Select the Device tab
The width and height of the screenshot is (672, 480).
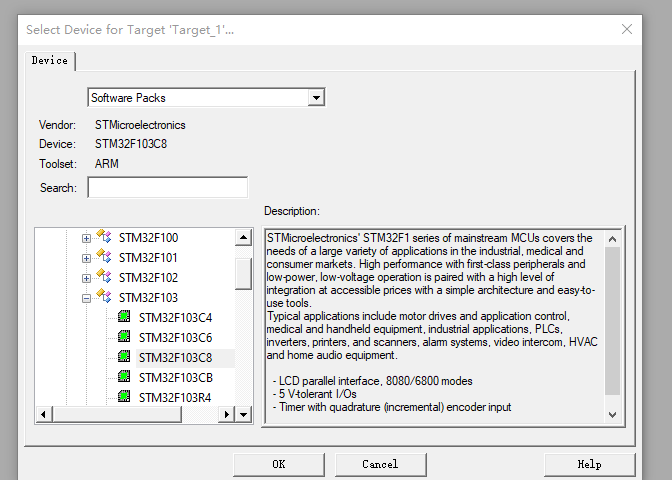(x=50, y=60)
